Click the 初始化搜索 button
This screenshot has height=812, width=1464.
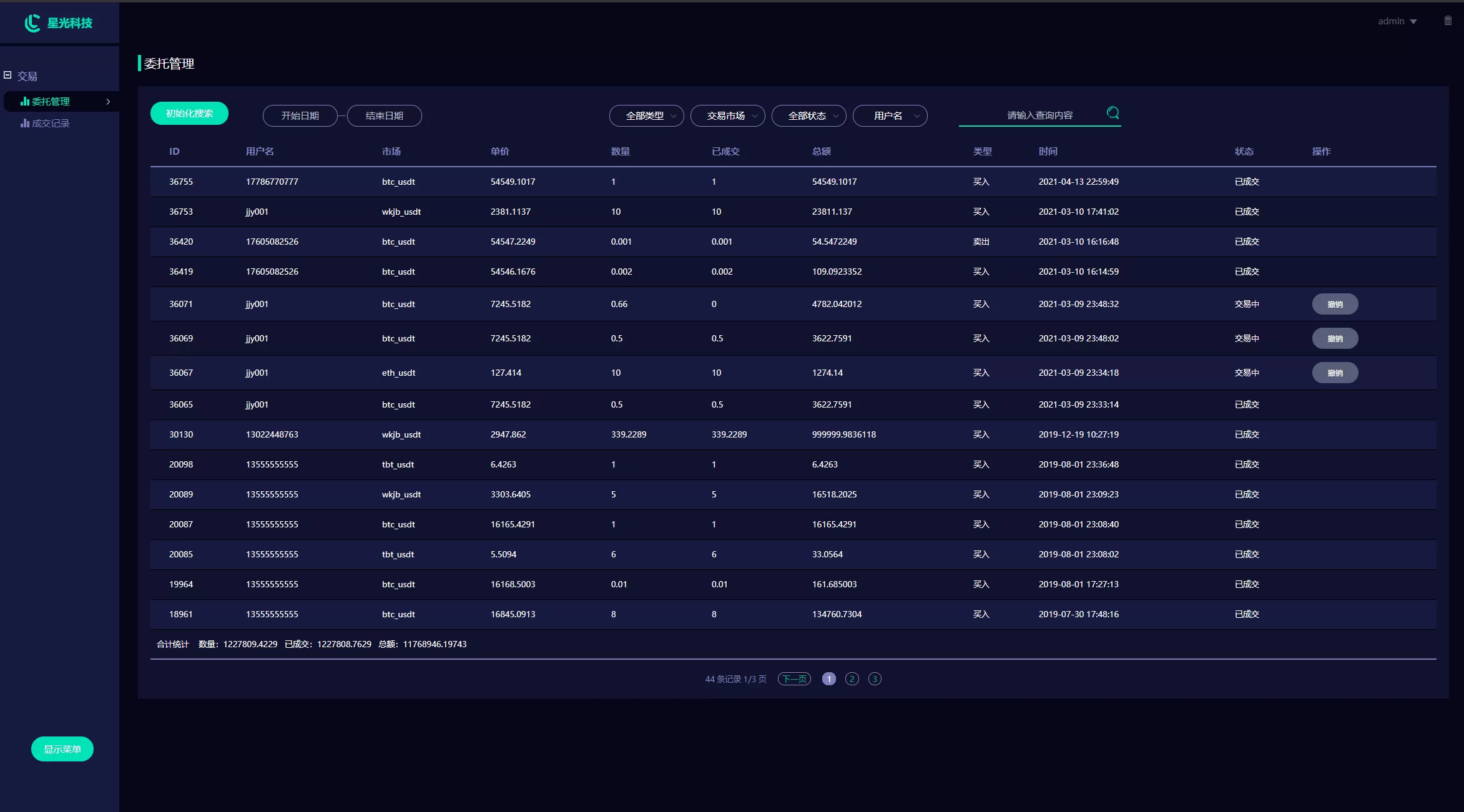(189, 114)
